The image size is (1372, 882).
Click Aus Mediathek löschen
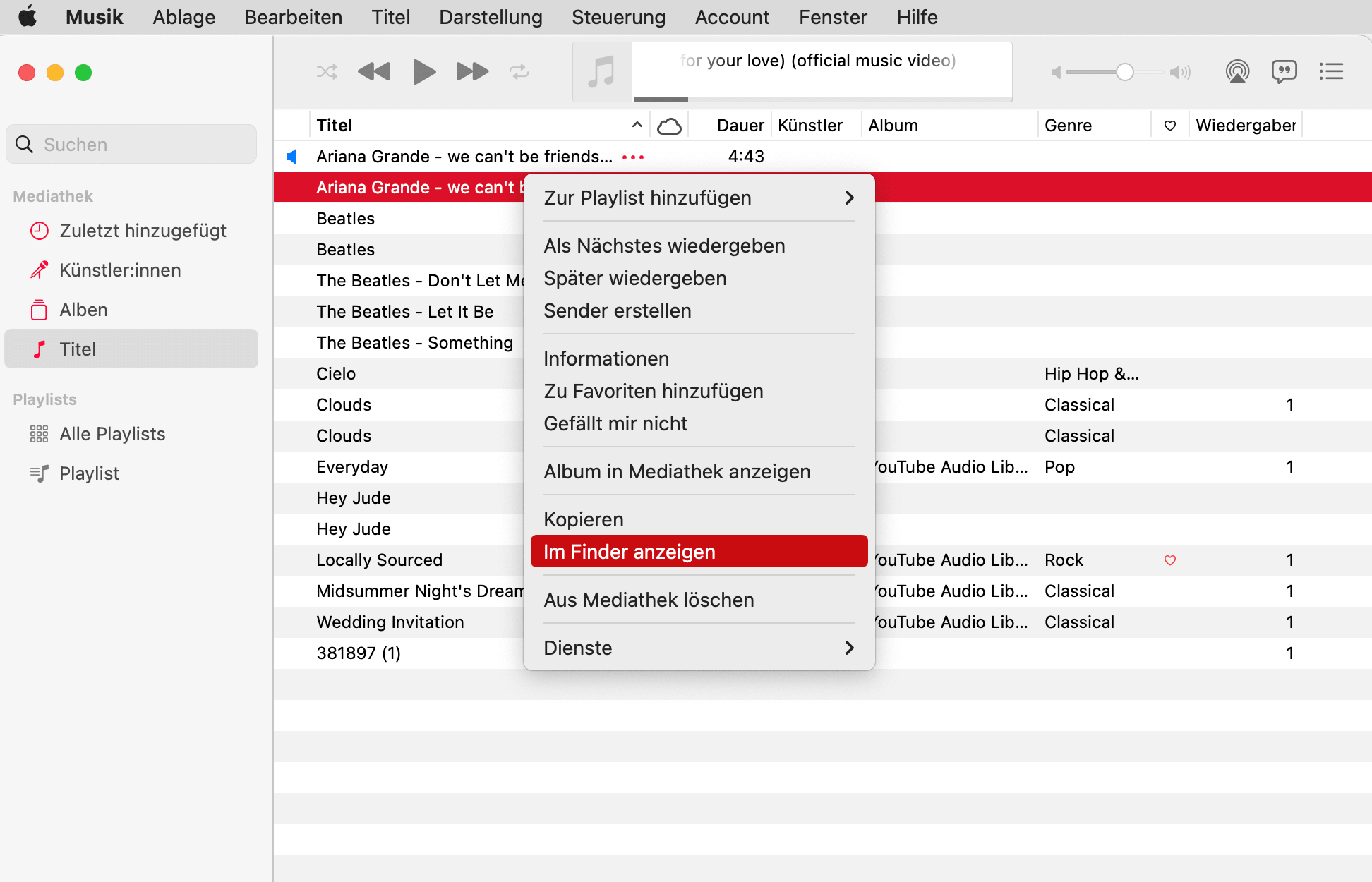(x=649, y=600)
